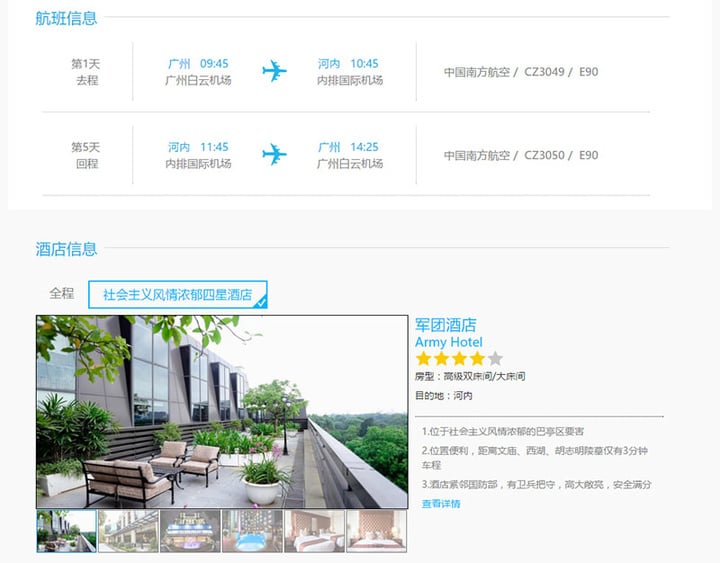Click 广州白云机场 in the outbound row
Screen dimensions: 720x563
click(198, 80)
